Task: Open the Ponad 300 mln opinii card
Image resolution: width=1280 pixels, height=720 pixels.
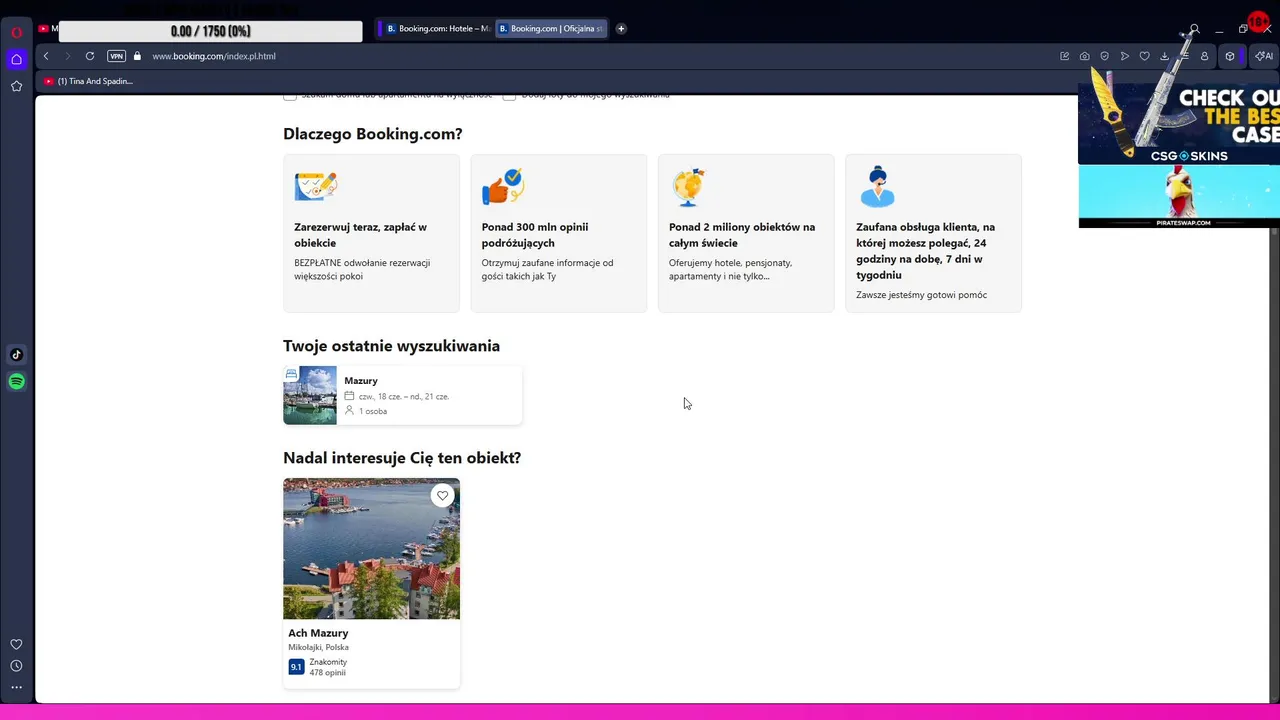Action: [x=559, y=233]
